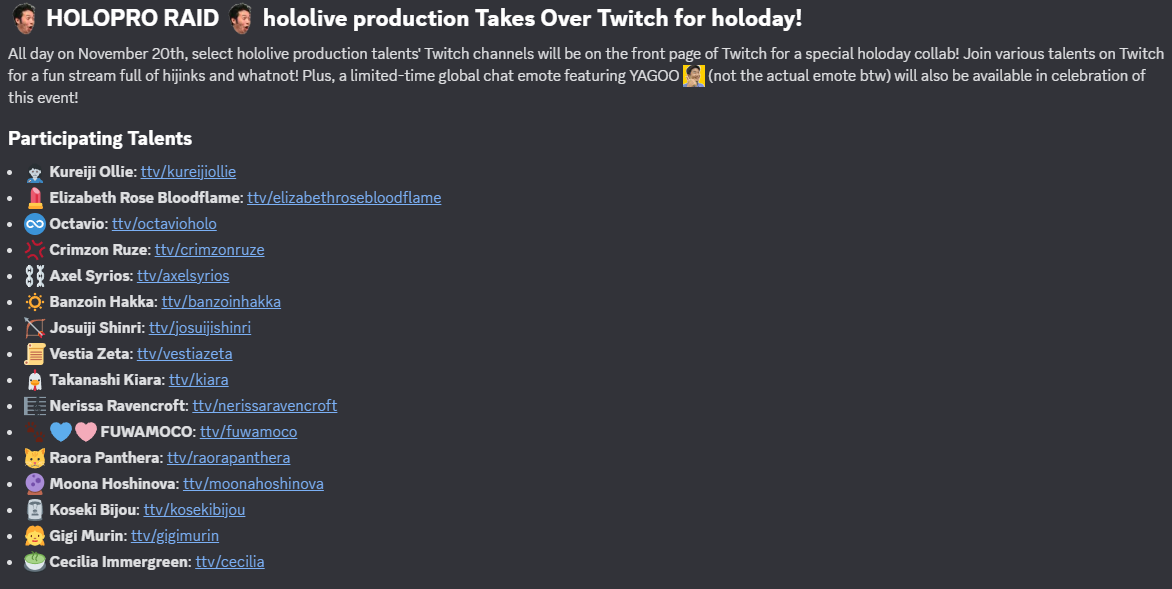Click the teacup emoji next to Cecilia Immergreen
Viewport: 1172px width, 589px height.
click(x=35, y=562)
